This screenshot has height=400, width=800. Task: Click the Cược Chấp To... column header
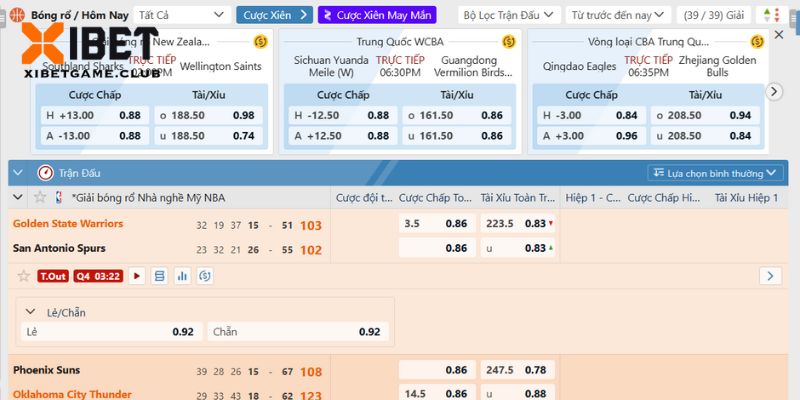(x=435, y=197)
